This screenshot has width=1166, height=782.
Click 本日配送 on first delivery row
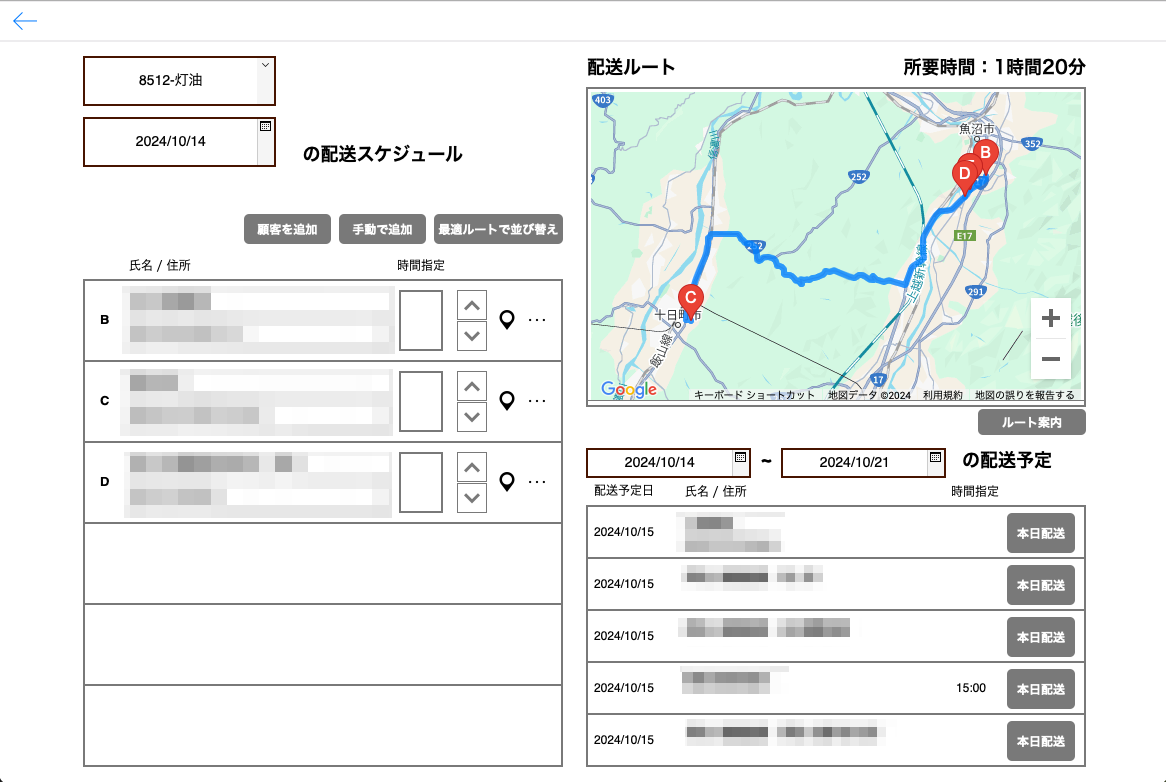click(x=1040, y=533)
